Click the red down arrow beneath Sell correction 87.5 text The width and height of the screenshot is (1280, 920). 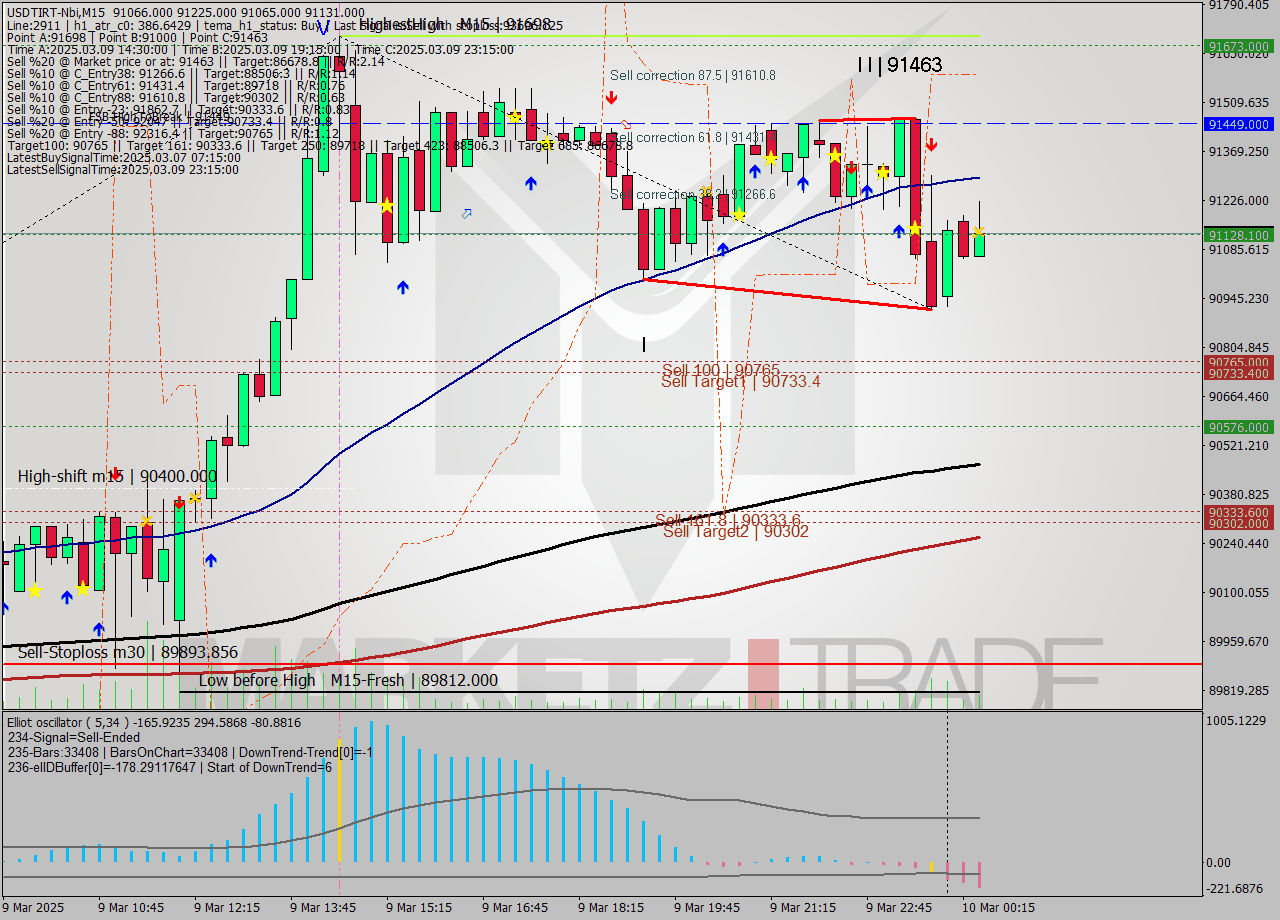coord(610,98)
